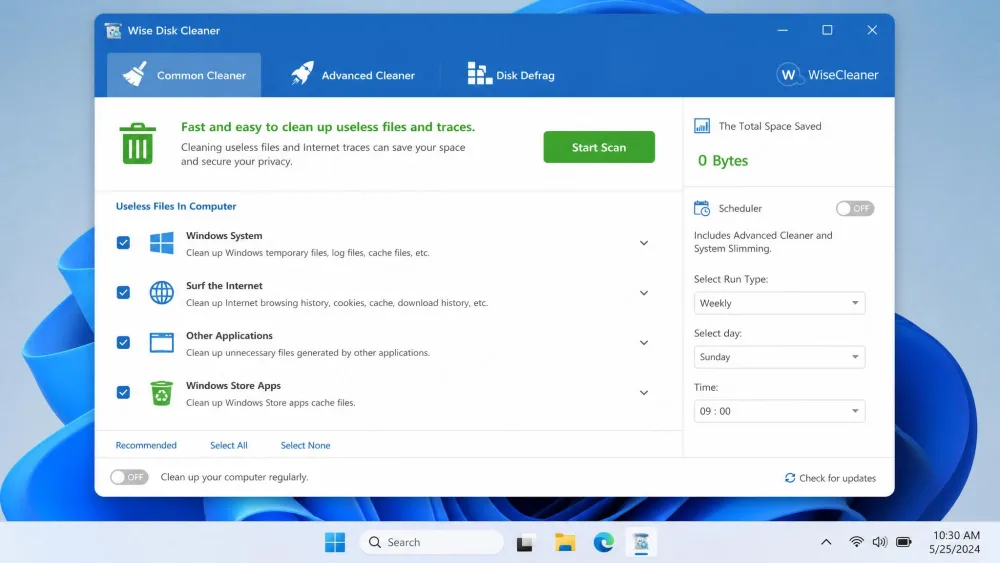
Task: Click the Total Space Saved chart icon
Action: pyautogui.click(x=702, y=126)
